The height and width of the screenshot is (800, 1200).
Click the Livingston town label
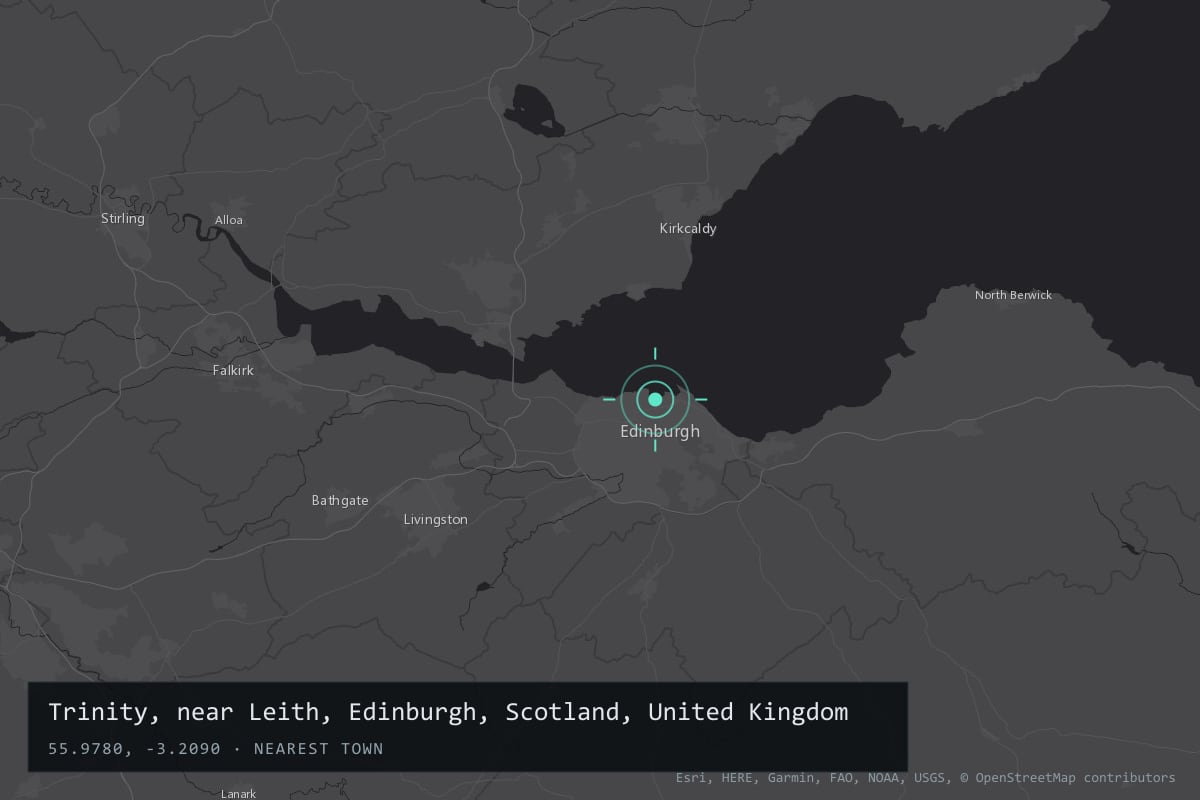tap(435, 520)
